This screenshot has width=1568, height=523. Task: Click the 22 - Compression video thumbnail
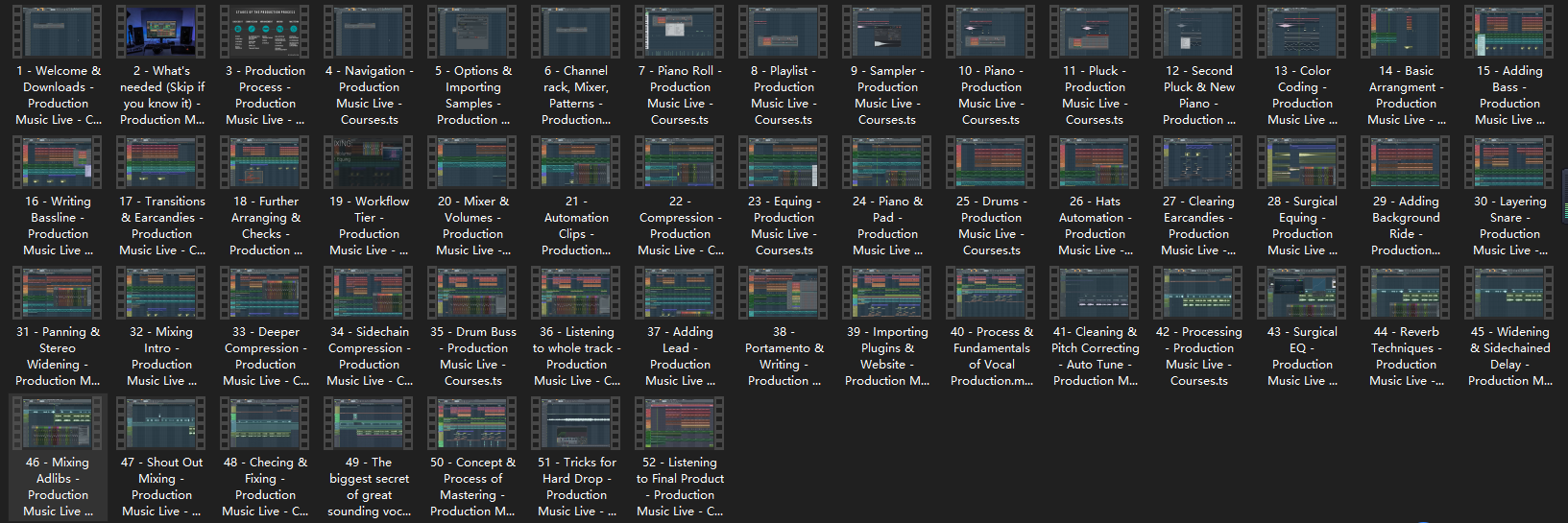[680, 162]
